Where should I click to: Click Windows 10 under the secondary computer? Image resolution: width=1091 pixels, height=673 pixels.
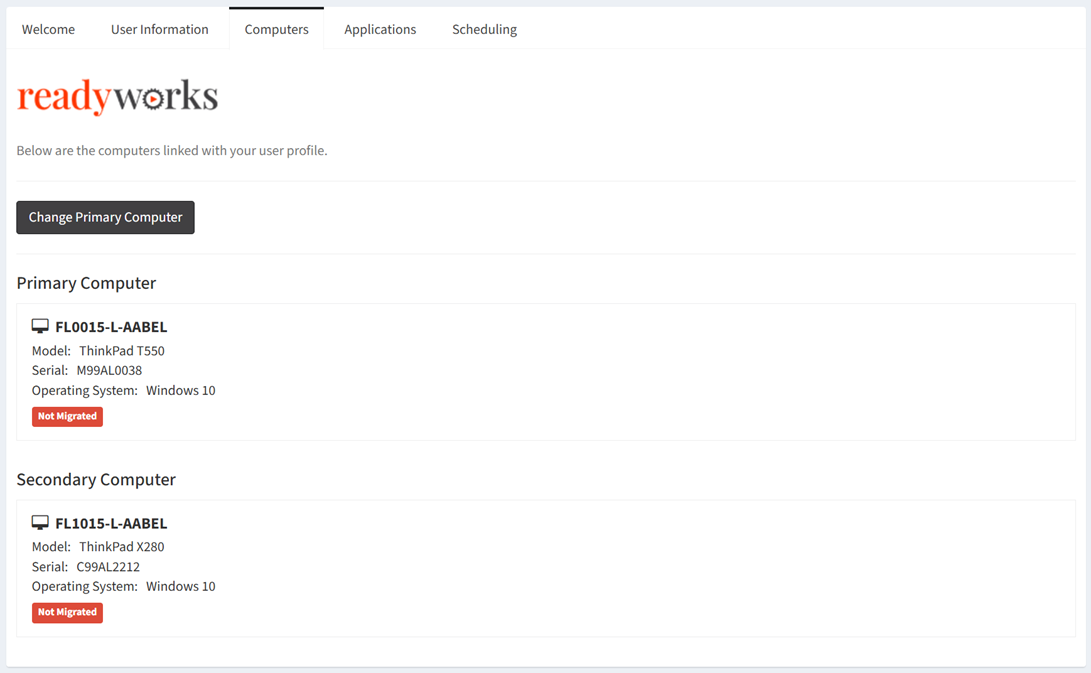click(x=181, y=587)
